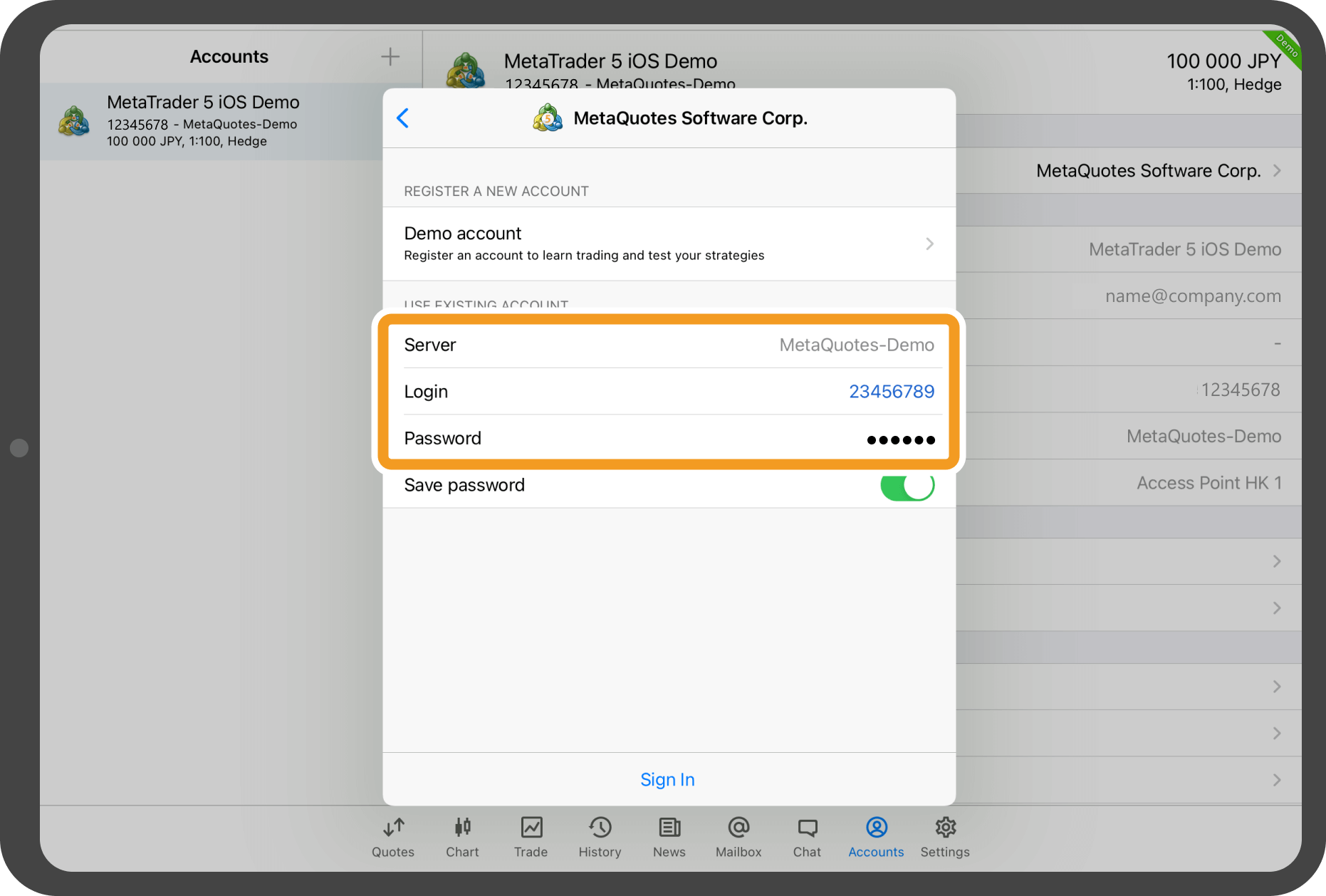Open the Chart tab

[462, 837]
